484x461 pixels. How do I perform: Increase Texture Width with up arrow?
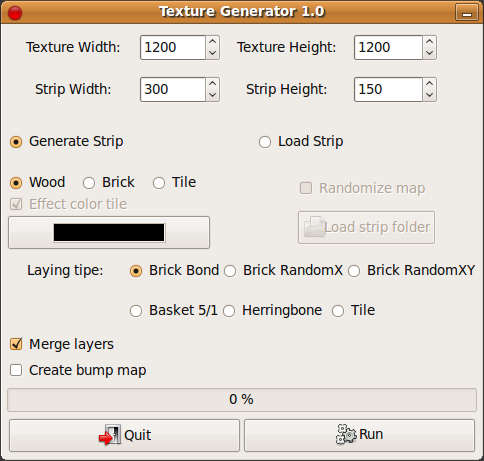[x=212, y=42]
